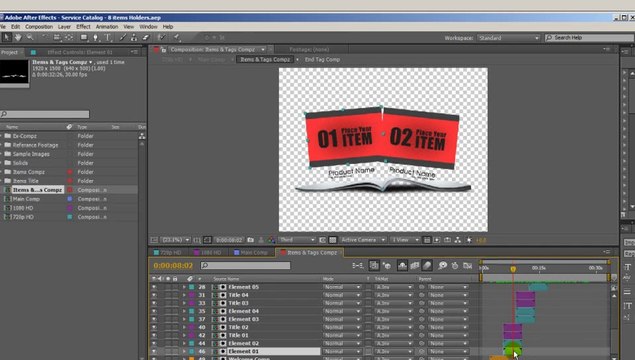This screenshot has width=635, height=360.
Task: Open the composition mini-flowchart in timeline
Action: tap(358, 265)
